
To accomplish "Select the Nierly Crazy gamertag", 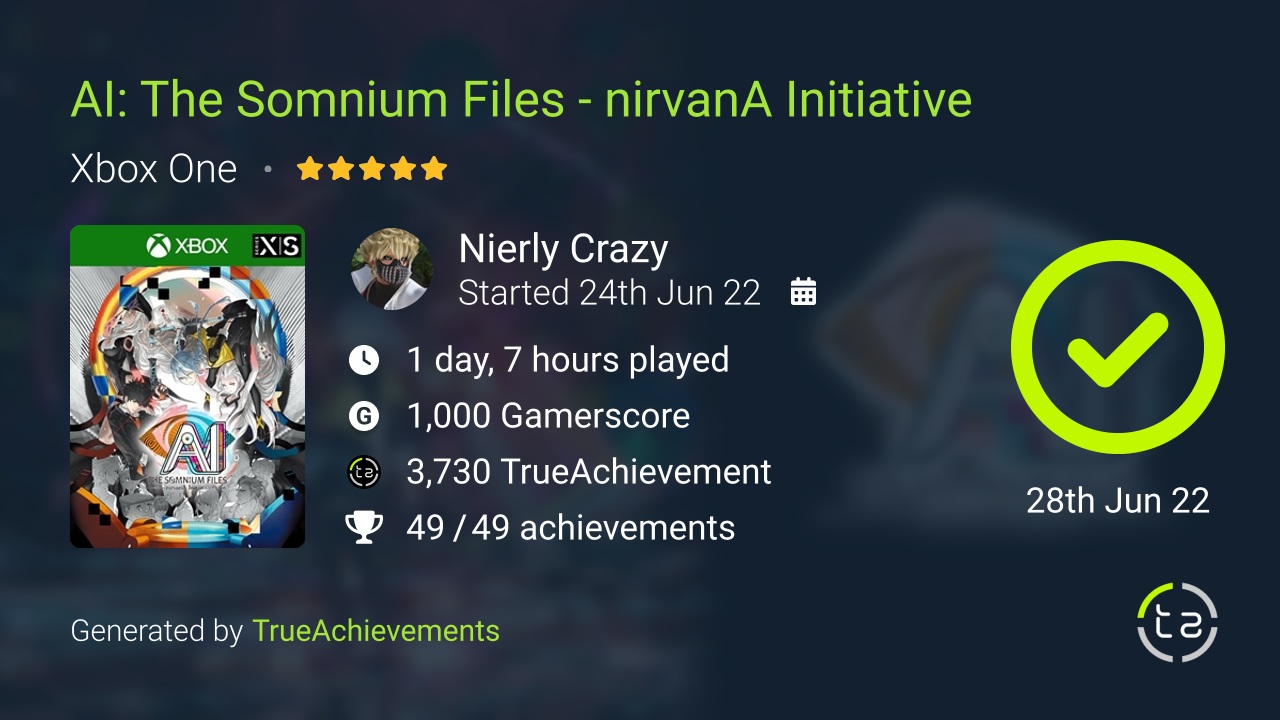I will coord(563,249).
